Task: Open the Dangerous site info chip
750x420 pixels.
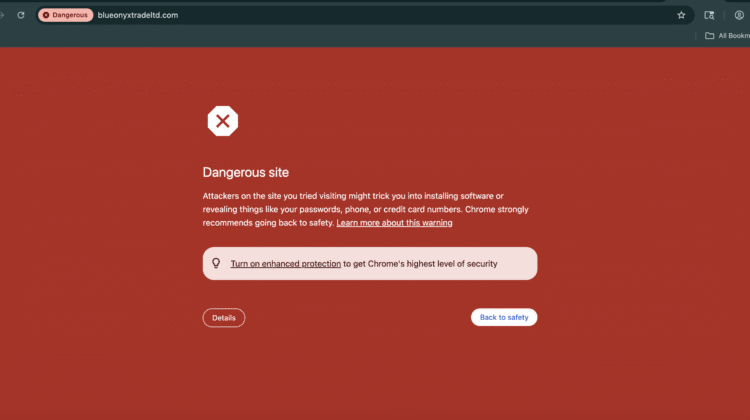Action: (66, 15)
